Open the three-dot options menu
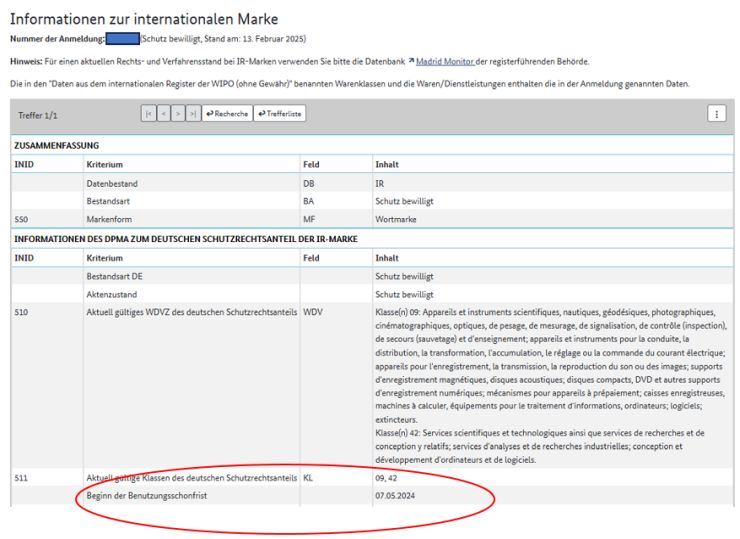 (716, 114)
